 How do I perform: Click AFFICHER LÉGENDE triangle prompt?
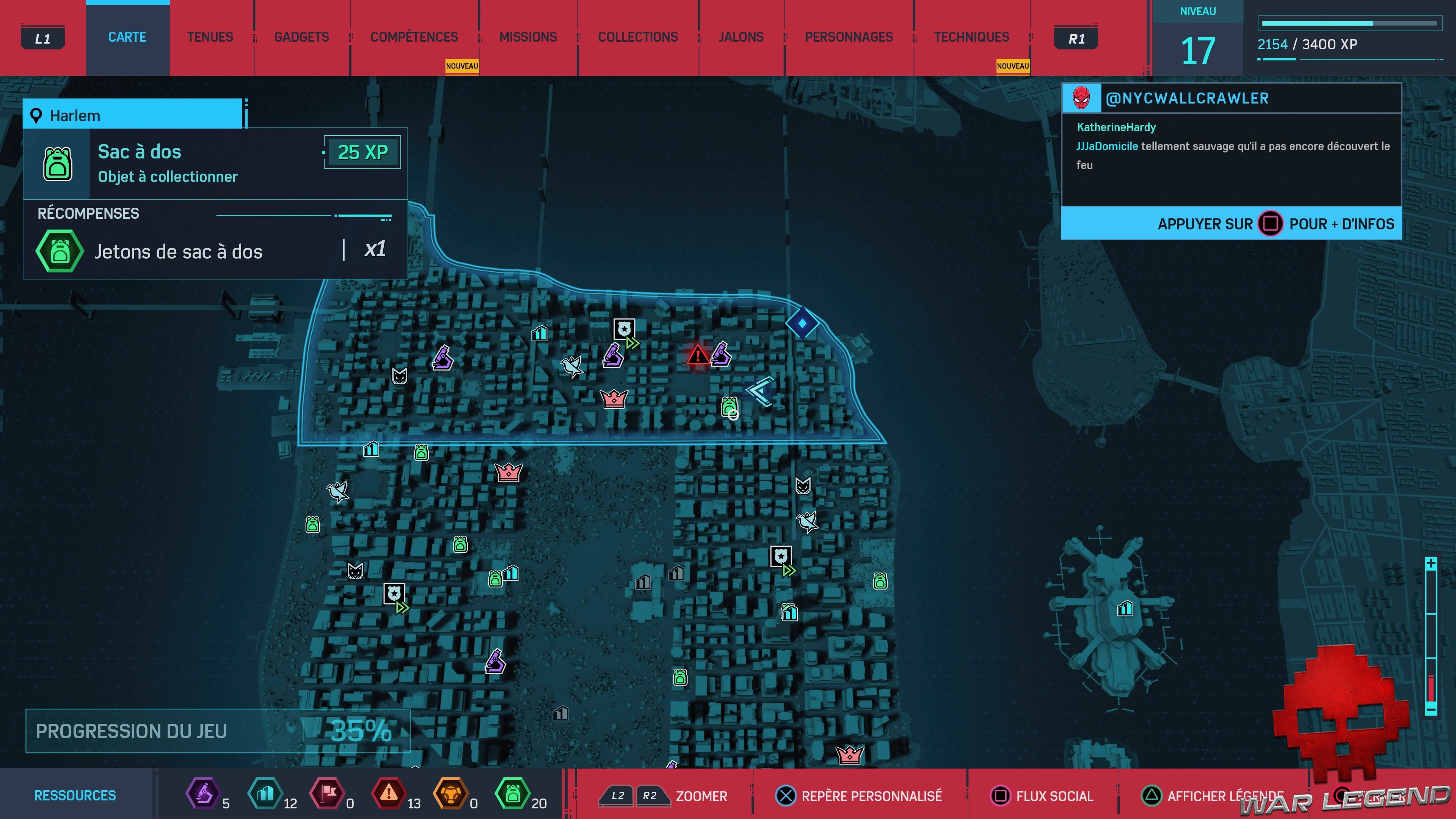pyautogui.click(x=1152, y=796)
